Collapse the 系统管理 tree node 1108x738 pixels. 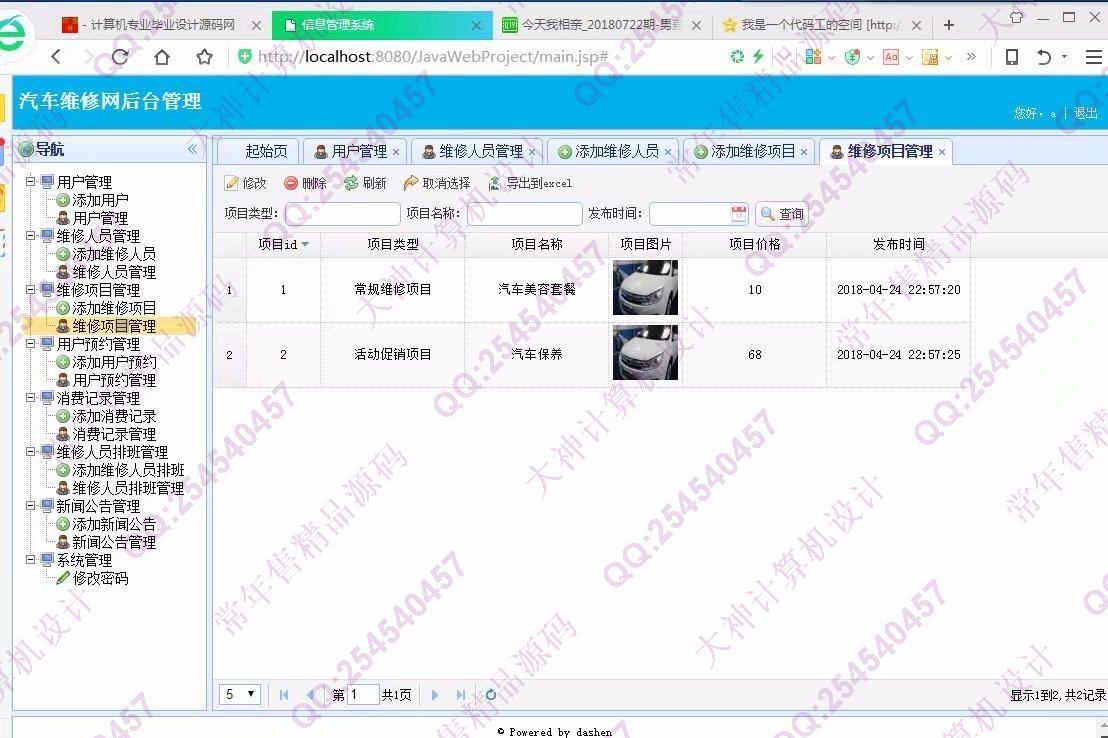(x=31, y=560)
